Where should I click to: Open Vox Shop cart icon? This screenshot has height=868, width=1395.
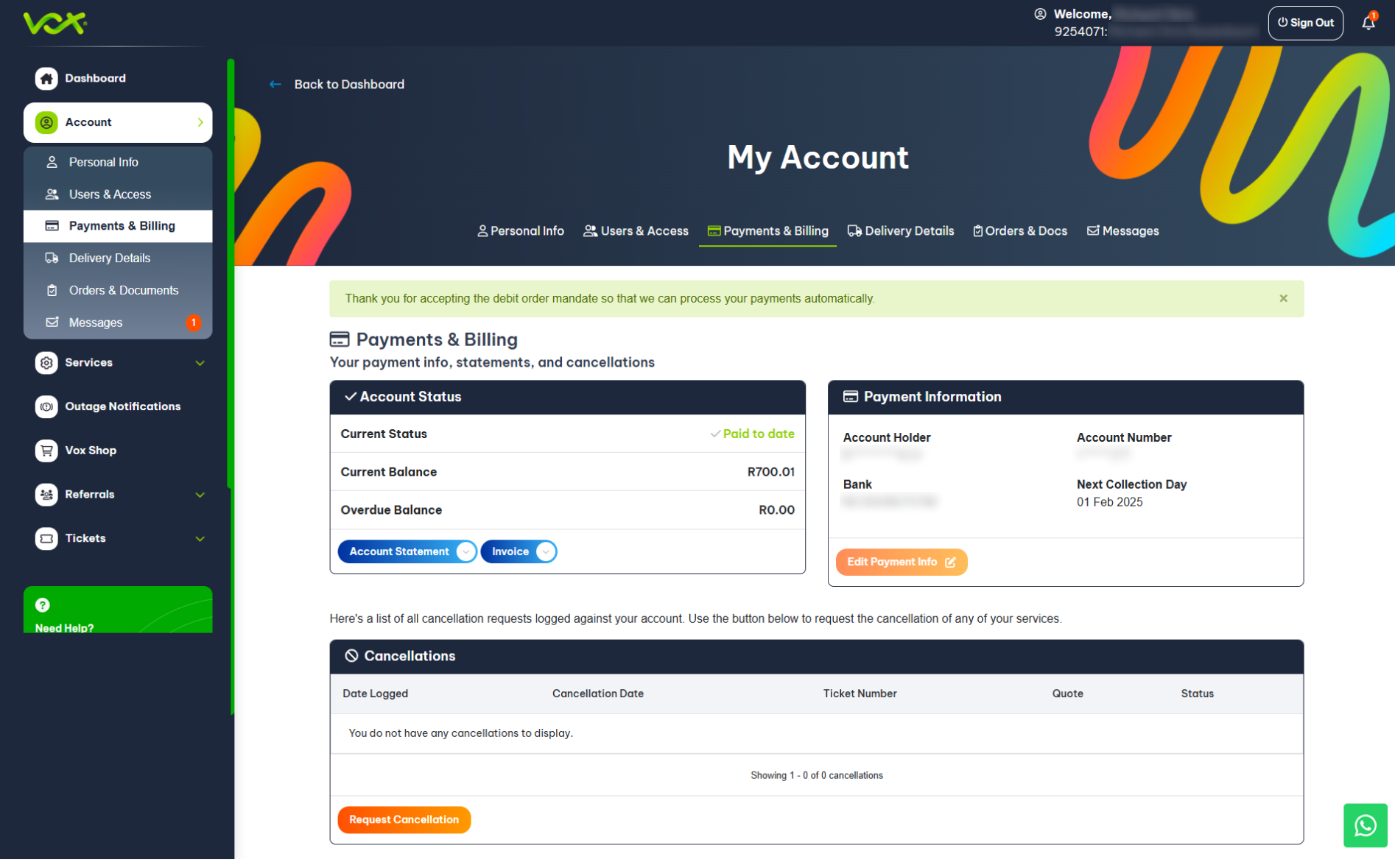point(46,451)
